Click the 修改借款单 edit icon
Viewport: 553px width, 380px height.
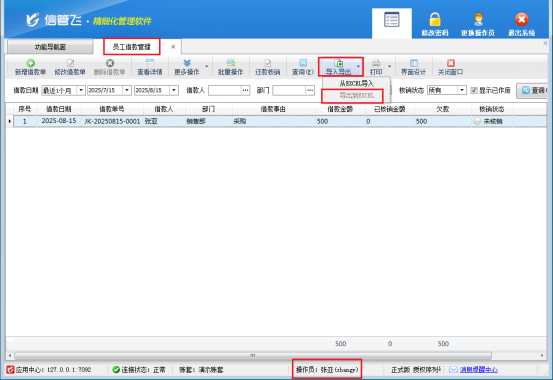(71, 63)
